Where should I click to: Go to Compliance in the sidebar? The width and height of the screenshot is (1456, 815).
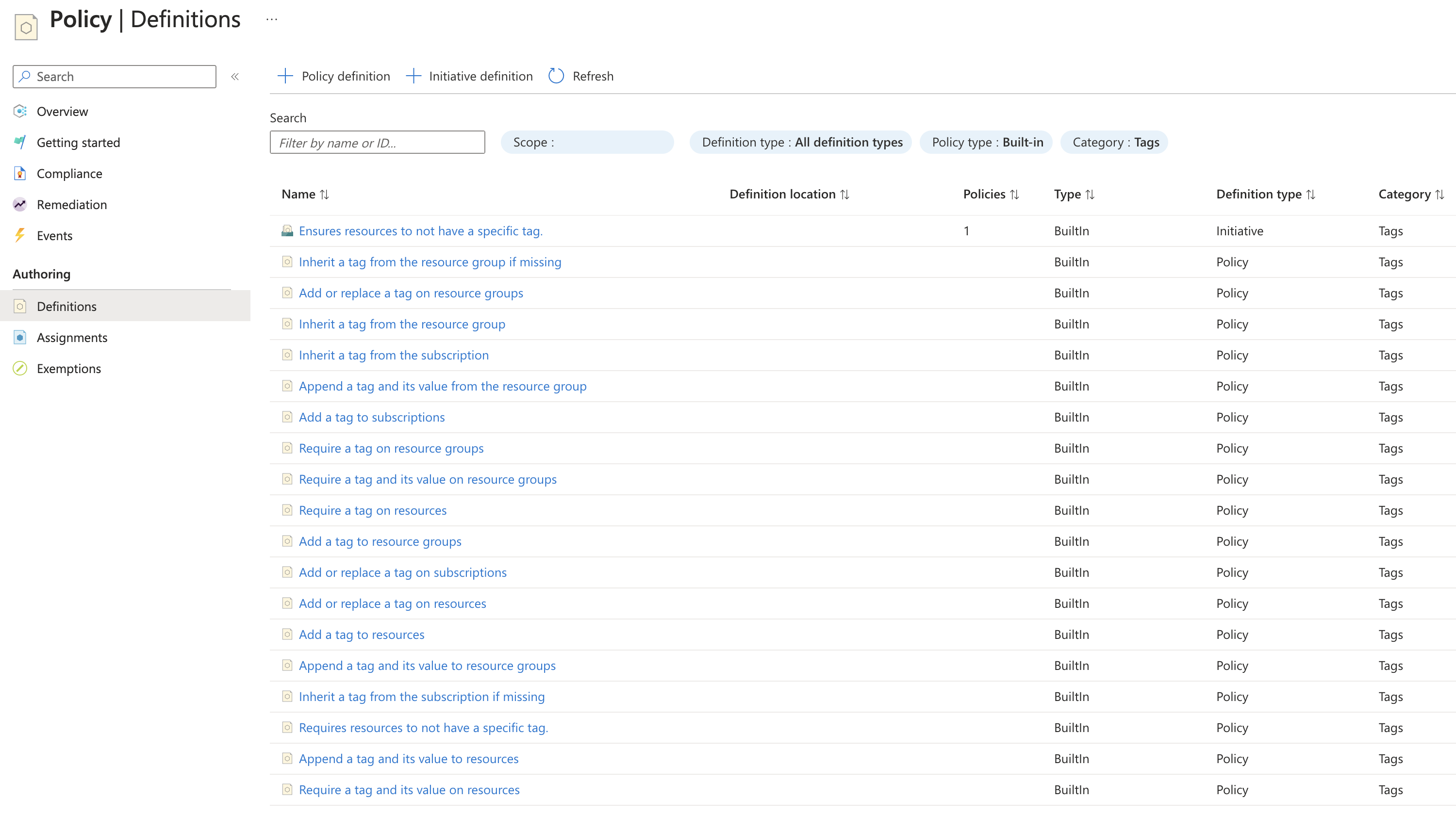point(69,173)
